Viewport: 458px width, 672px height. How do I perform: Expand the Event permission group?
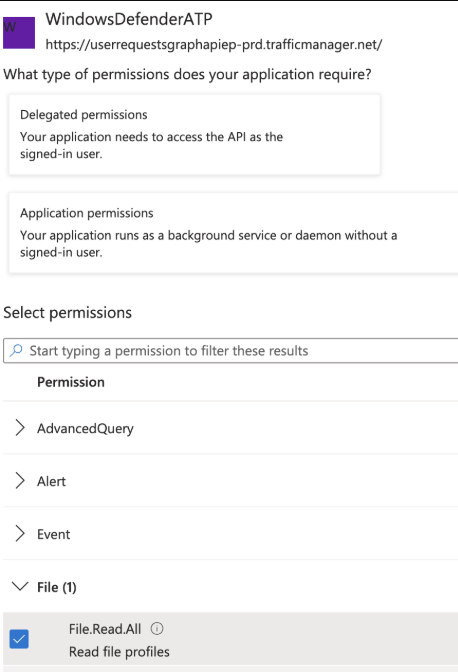20,534
